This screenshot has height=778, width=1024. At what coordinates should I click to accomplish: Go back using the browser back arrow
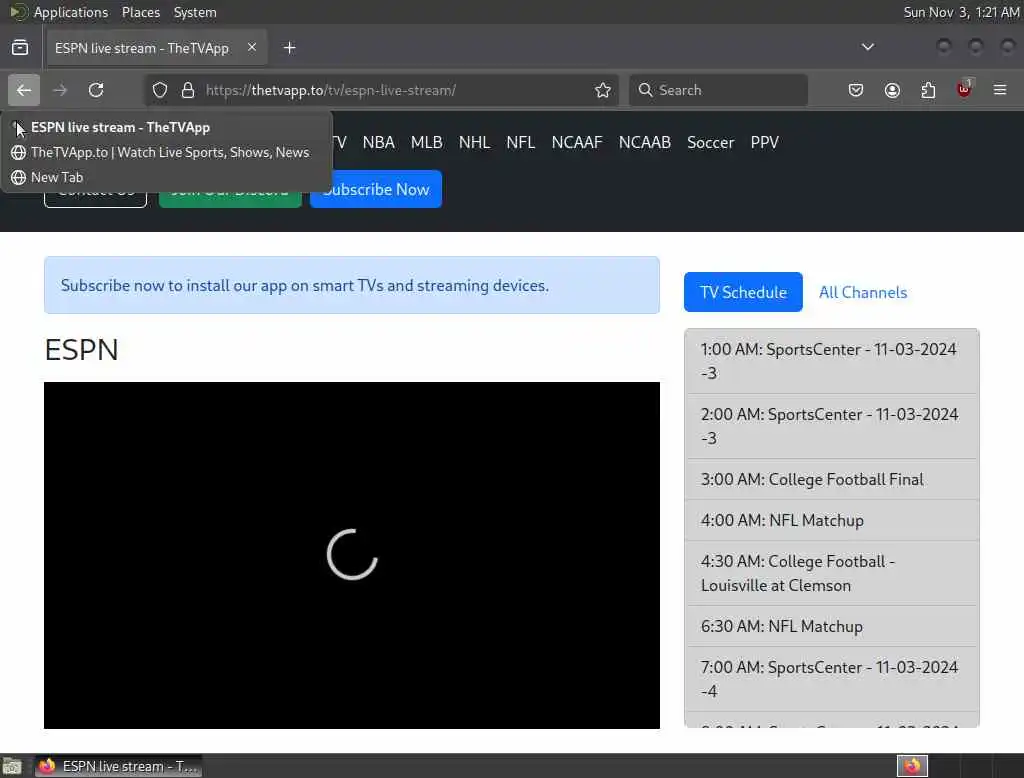[24, 90]
